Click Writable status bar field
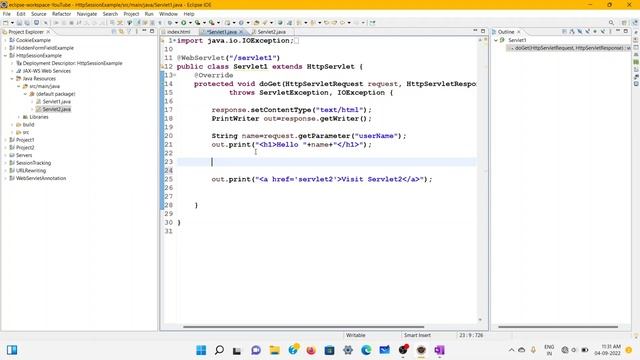 click(356, 335)
